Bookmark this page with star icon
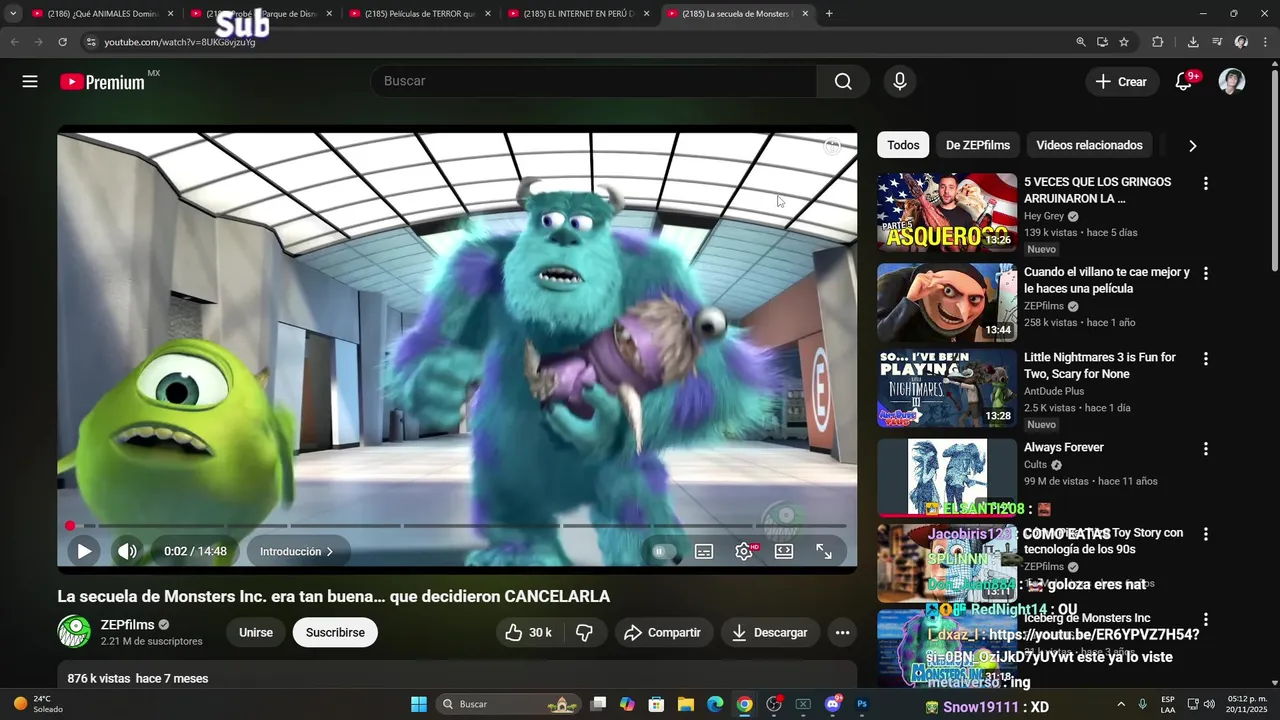Viewport: 1280px width, 720px height. tap(1124, 42)
